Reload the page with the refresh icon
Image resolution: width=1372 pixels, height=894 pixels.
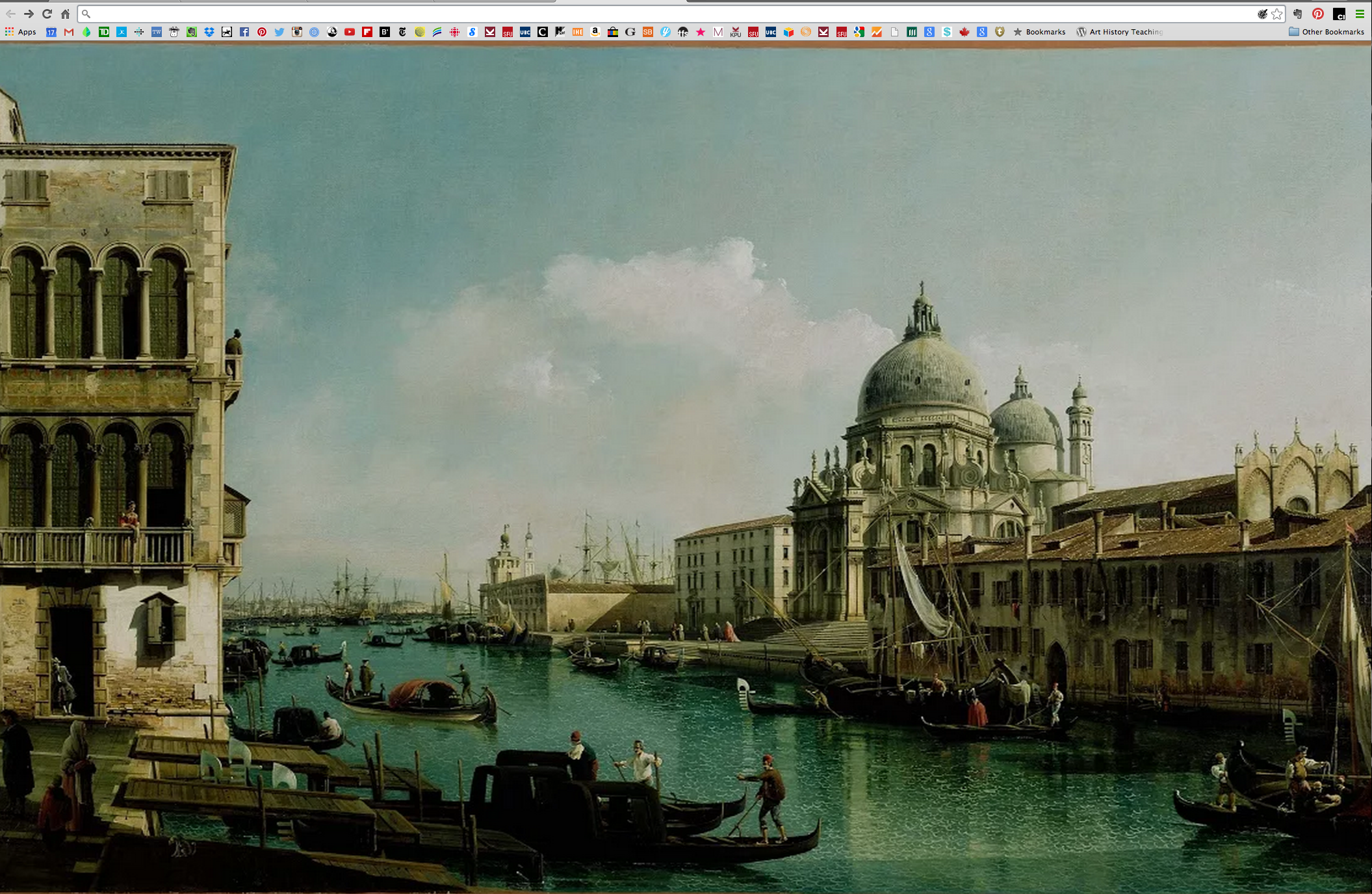point(47,14)
